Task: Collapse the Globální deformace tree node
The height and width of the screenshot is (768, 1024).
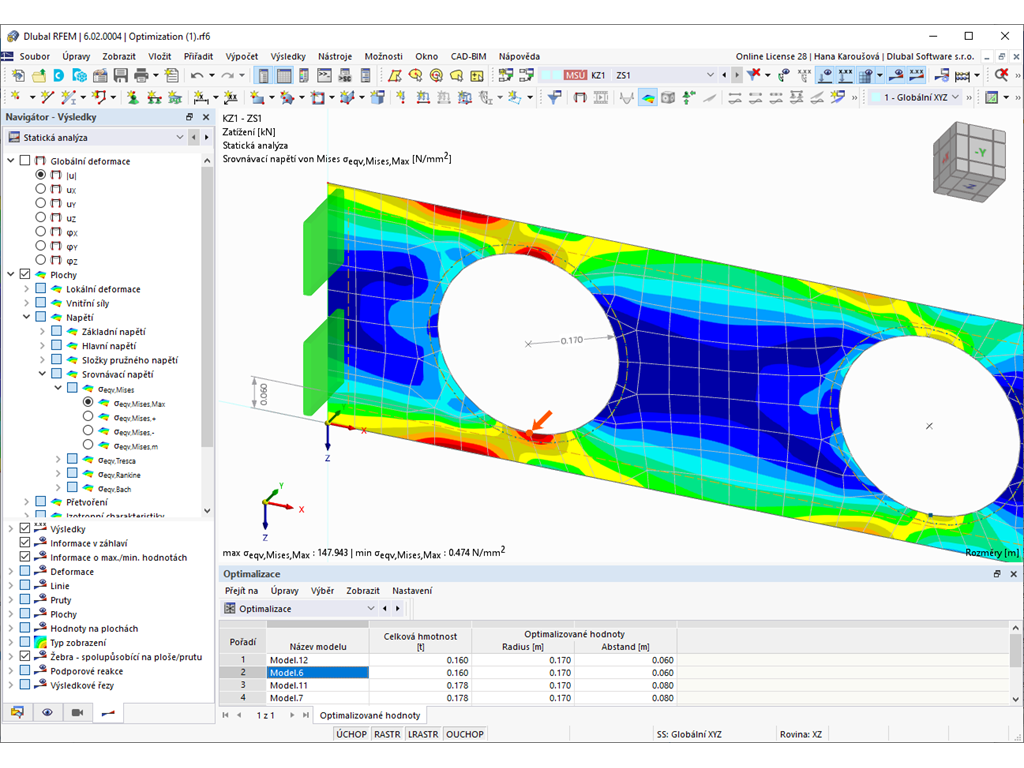Action: coord(10,161)
